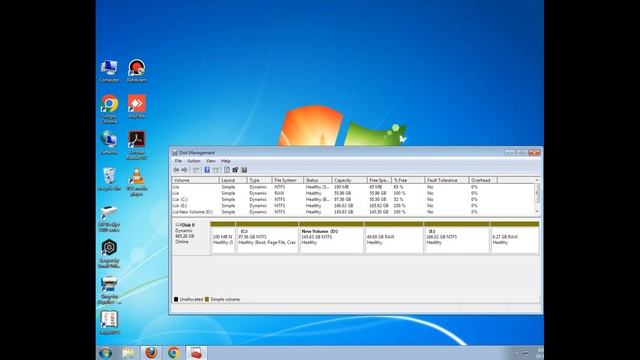
Task: Select the 100 MB partition block
Action: pos(223,238)
